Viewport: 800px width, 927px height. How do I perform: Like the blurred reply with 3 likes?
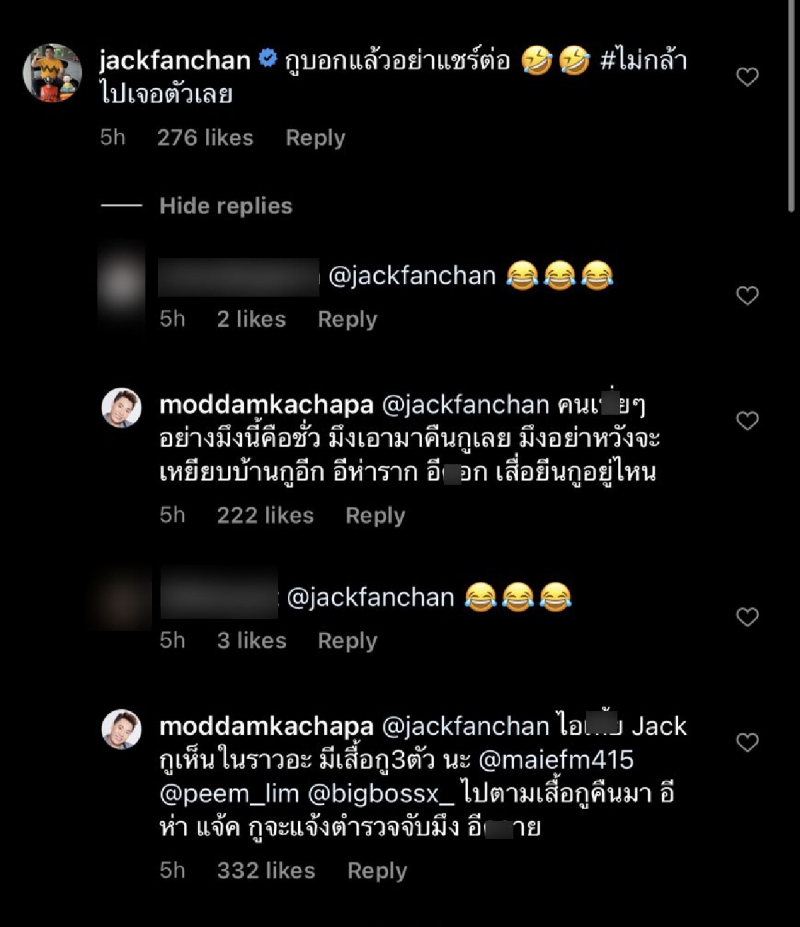(747, 617)
